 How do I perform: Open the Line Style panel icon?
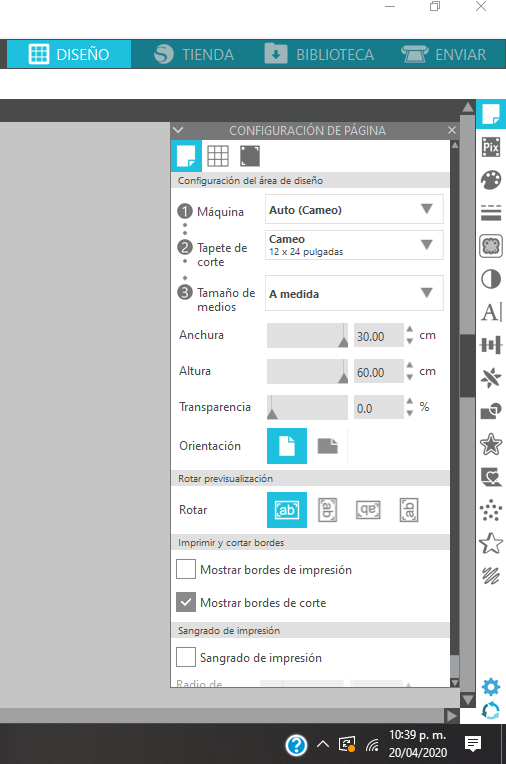click(491, 212)
